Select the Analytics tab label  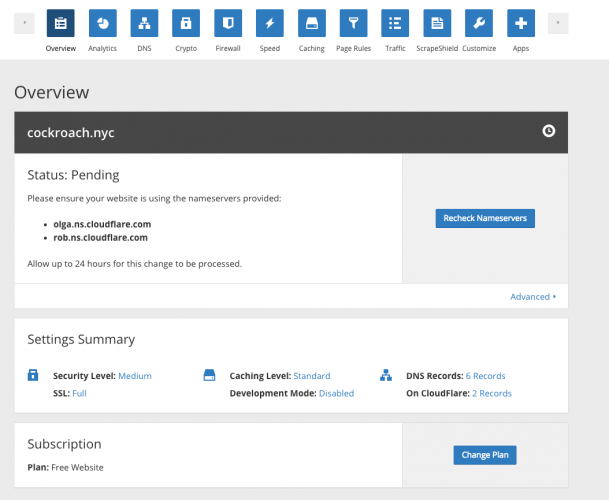pyautogui.click(x=103, y=49)
